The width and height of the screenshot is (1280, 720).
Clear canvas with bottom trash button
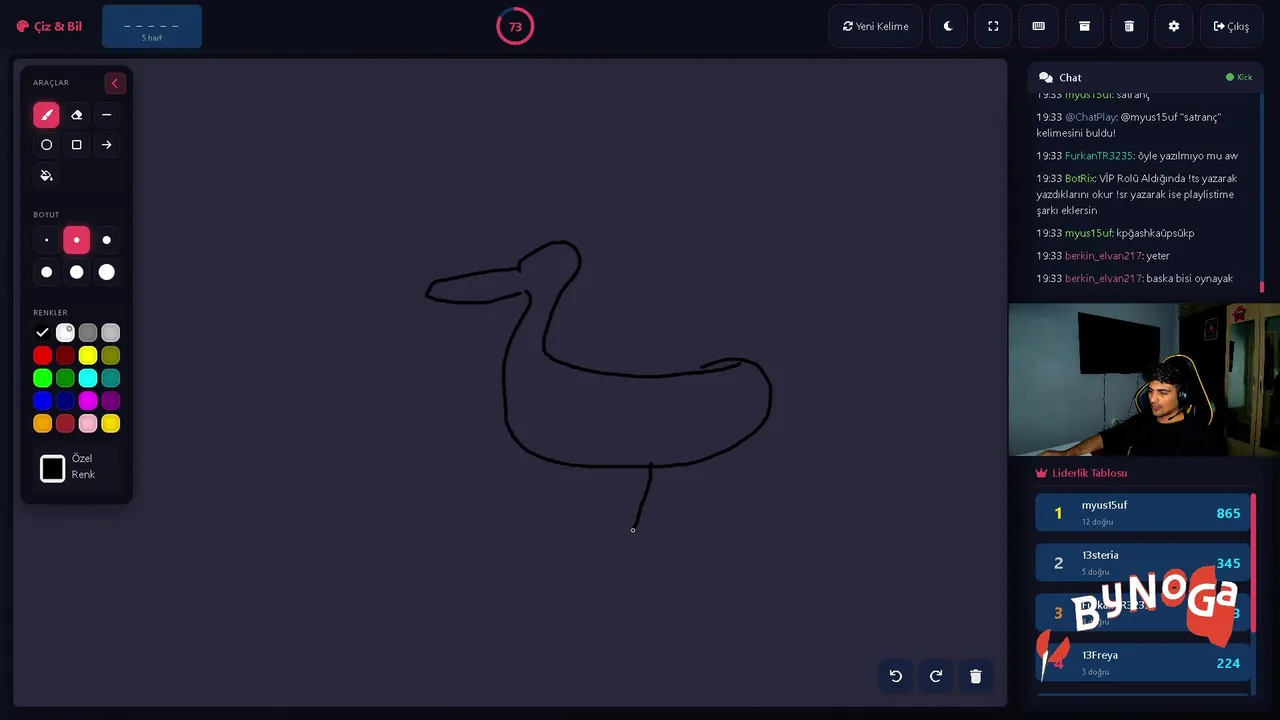976,676
